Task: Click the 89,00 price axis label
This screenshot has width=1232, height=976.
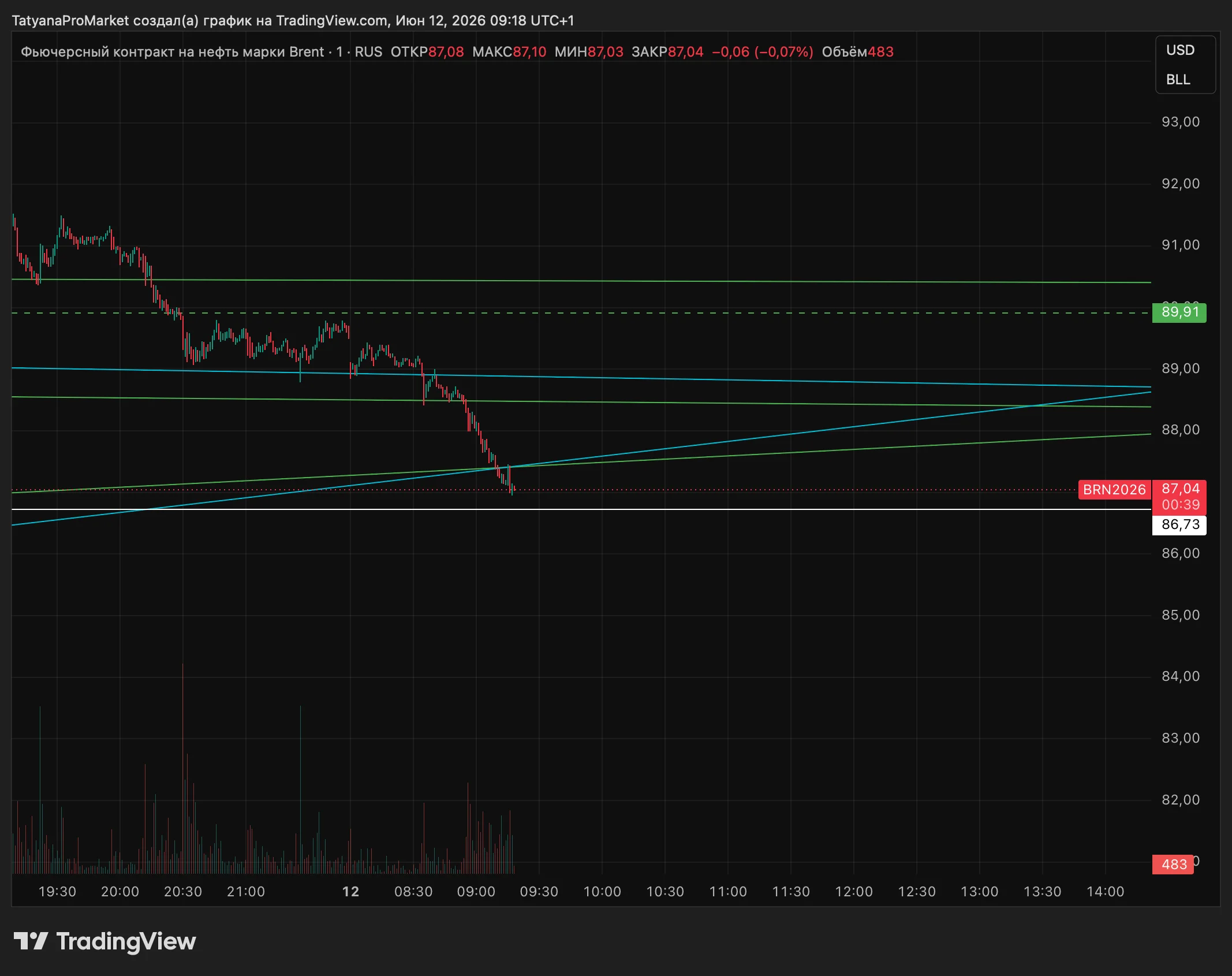Action: 1180,368
